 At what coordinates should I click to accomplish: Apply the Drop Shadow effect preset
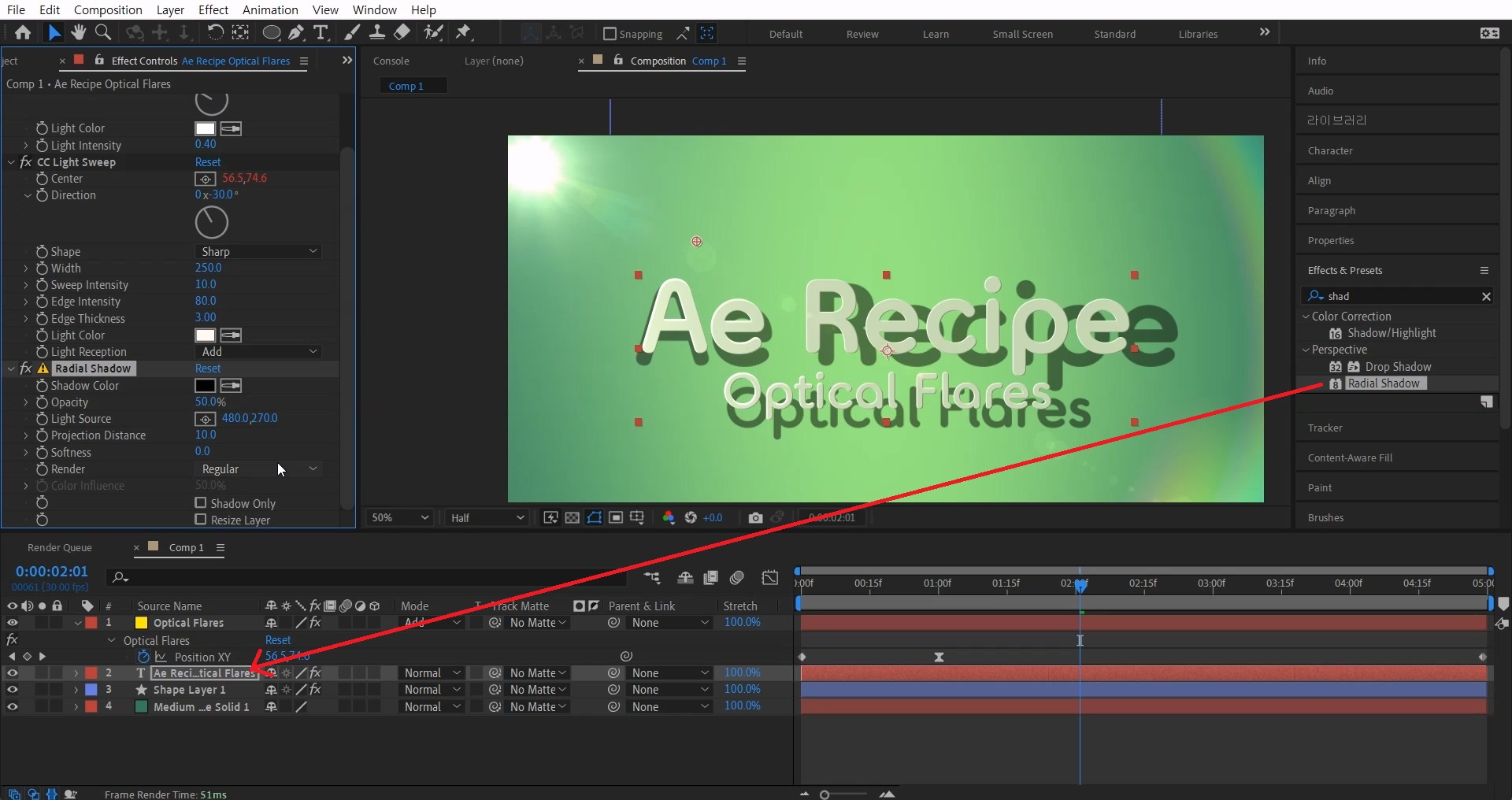pyautogui.click(x=1398, y=367)
